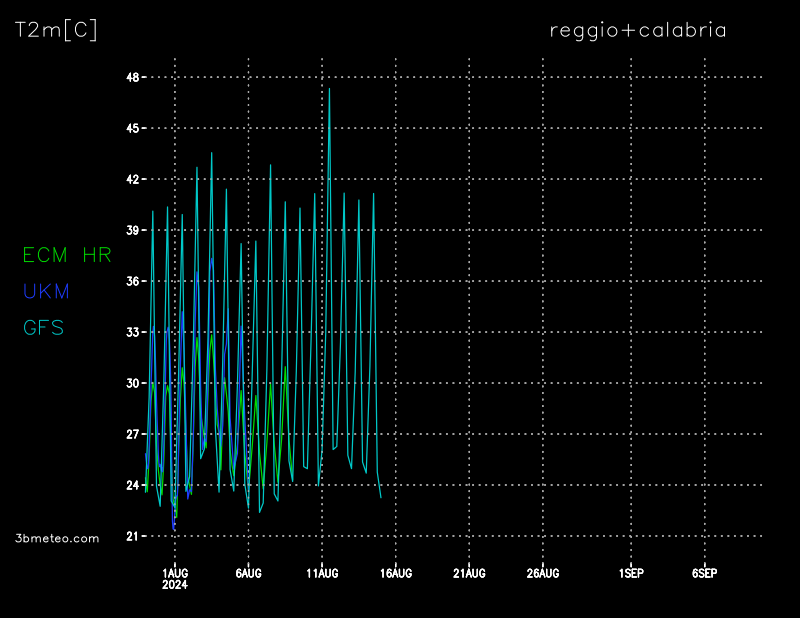This screenshot has width=800, height=618.
Task: Click the 30 degree y-axis label
Action: click(x=132, y=383)
